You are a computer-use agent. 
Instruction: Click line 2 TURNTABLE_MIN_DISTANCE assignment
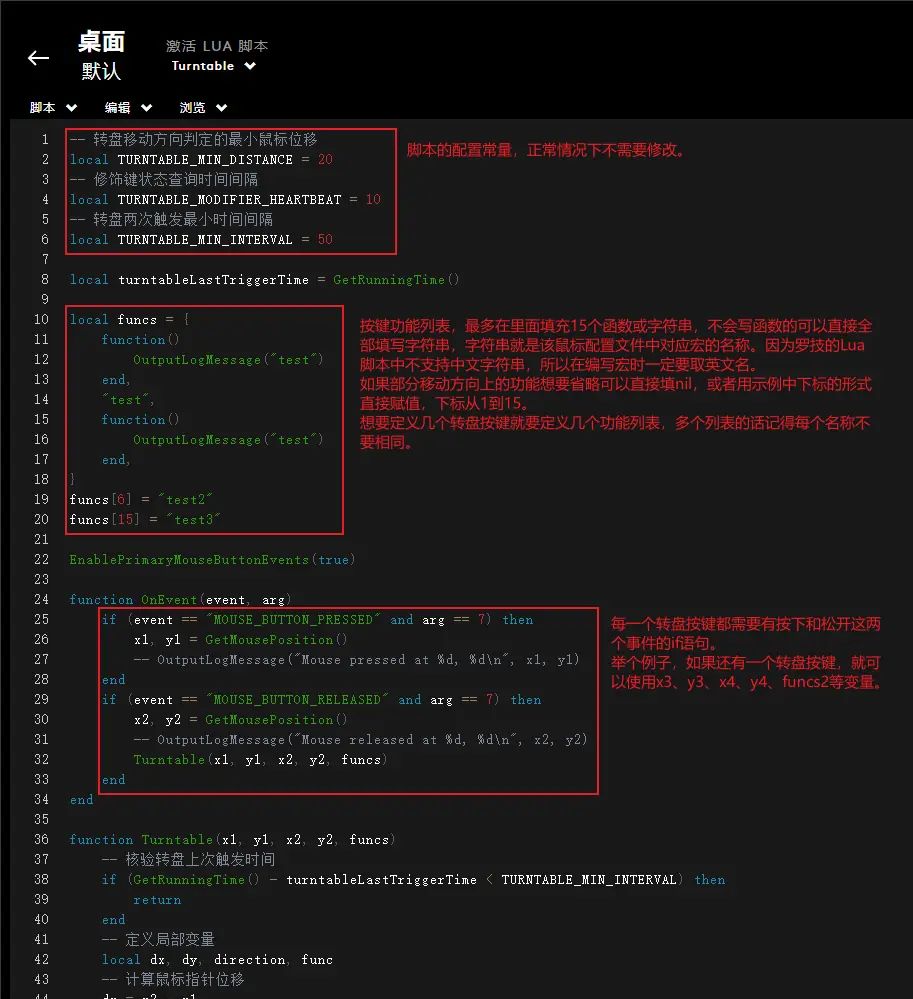(201, 159)
